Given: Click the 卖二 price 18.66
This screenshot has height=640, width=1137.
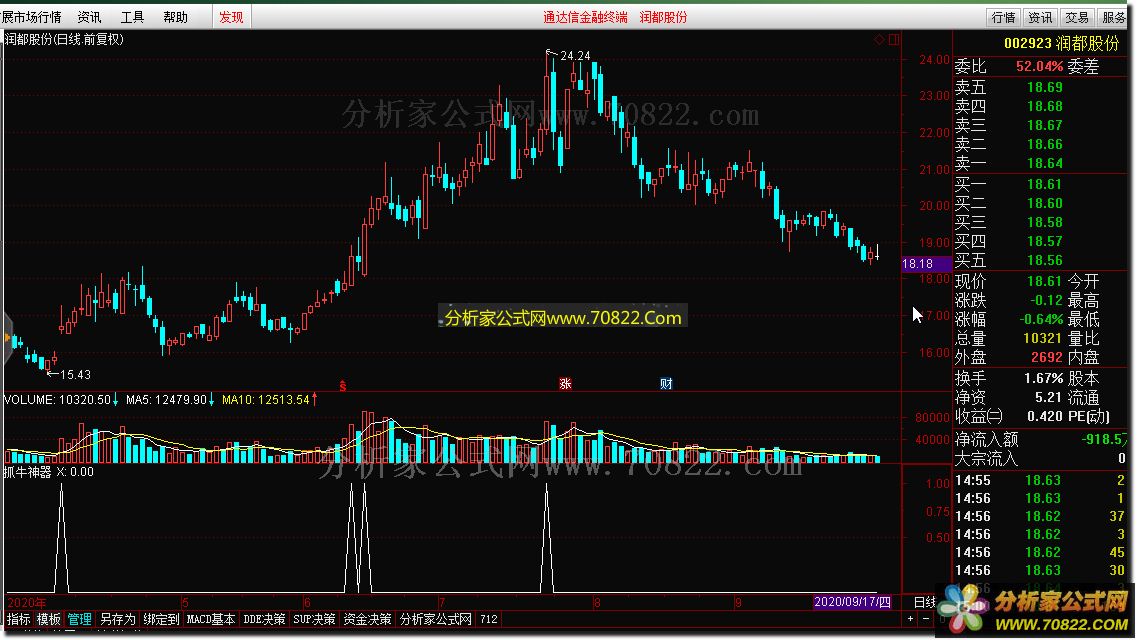Looking at the screenshot, I should click(1044, 144).
